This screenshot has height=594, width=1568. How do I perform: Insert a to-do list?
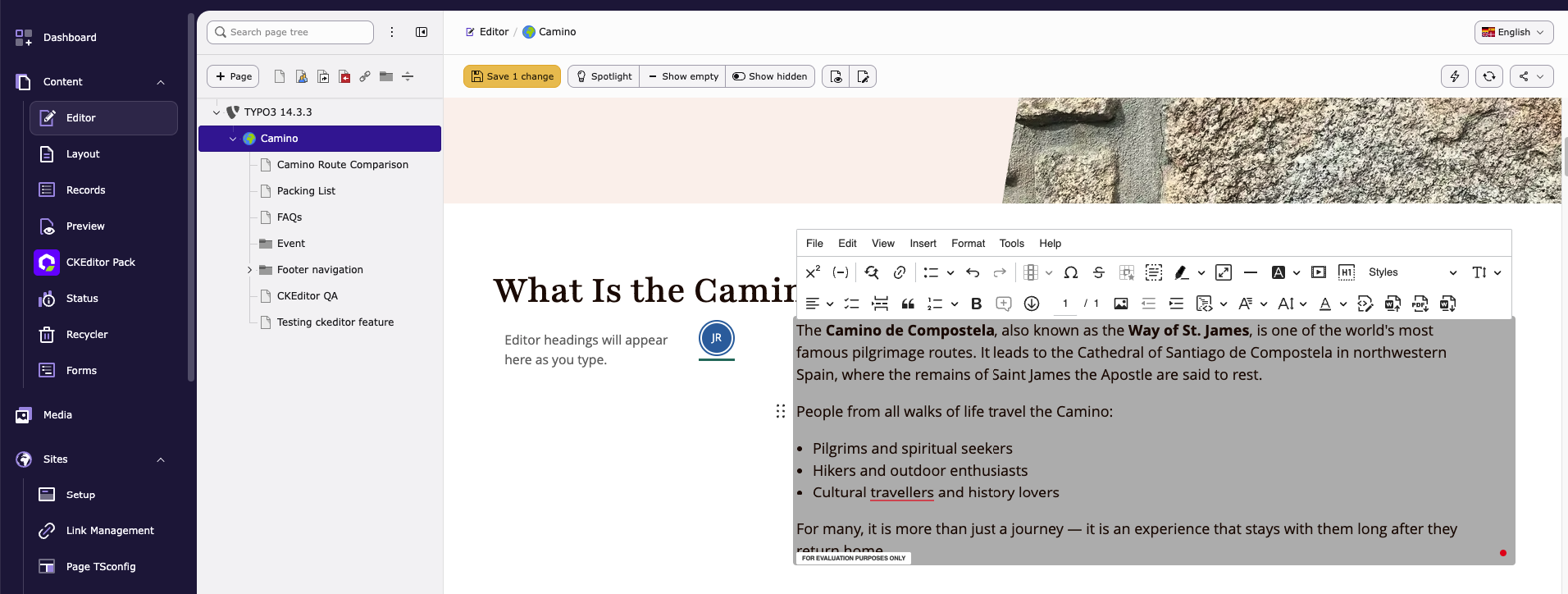[x=852, y=304]
